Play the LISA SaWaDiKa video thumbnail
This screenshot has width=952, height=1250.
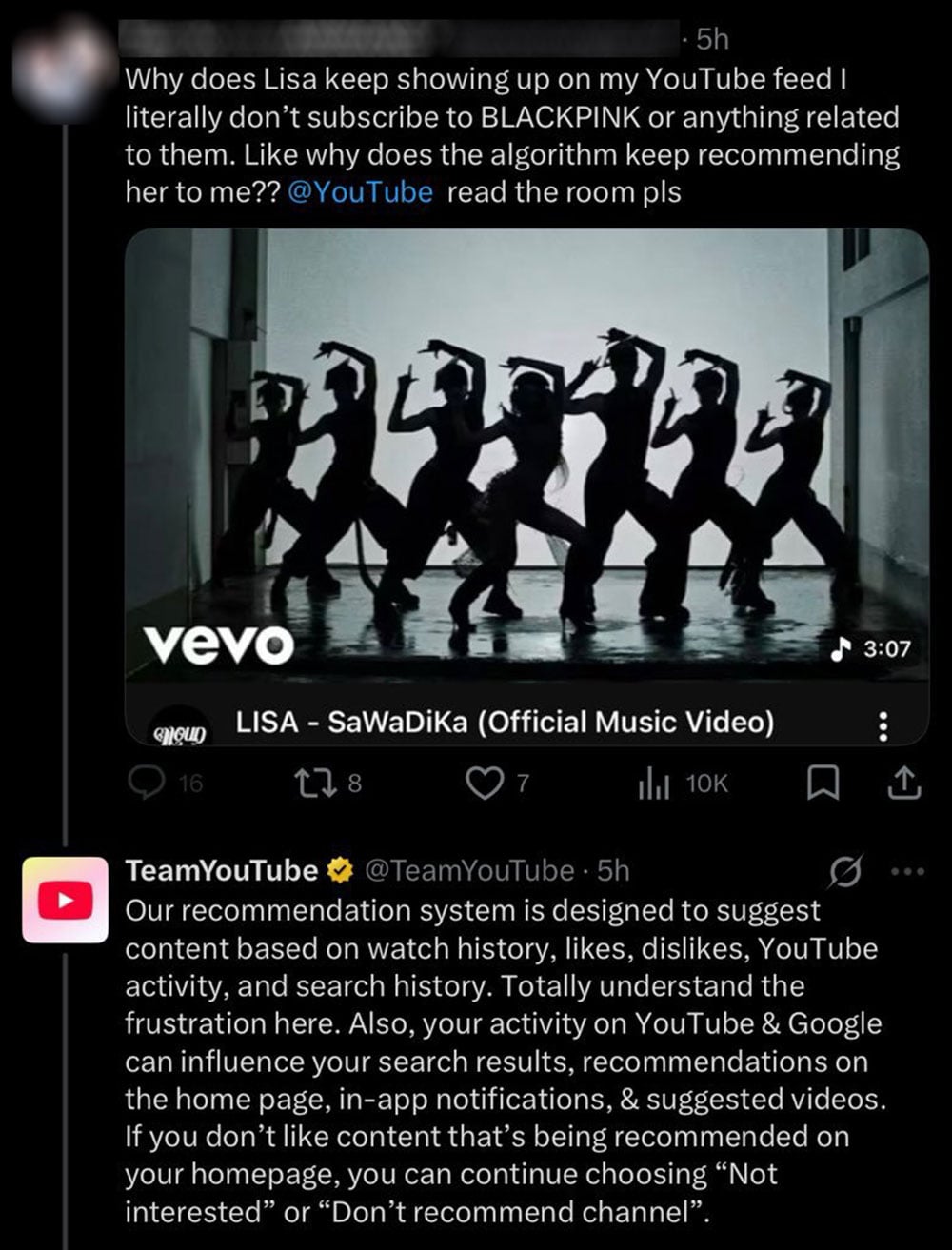tap(526, 454)
